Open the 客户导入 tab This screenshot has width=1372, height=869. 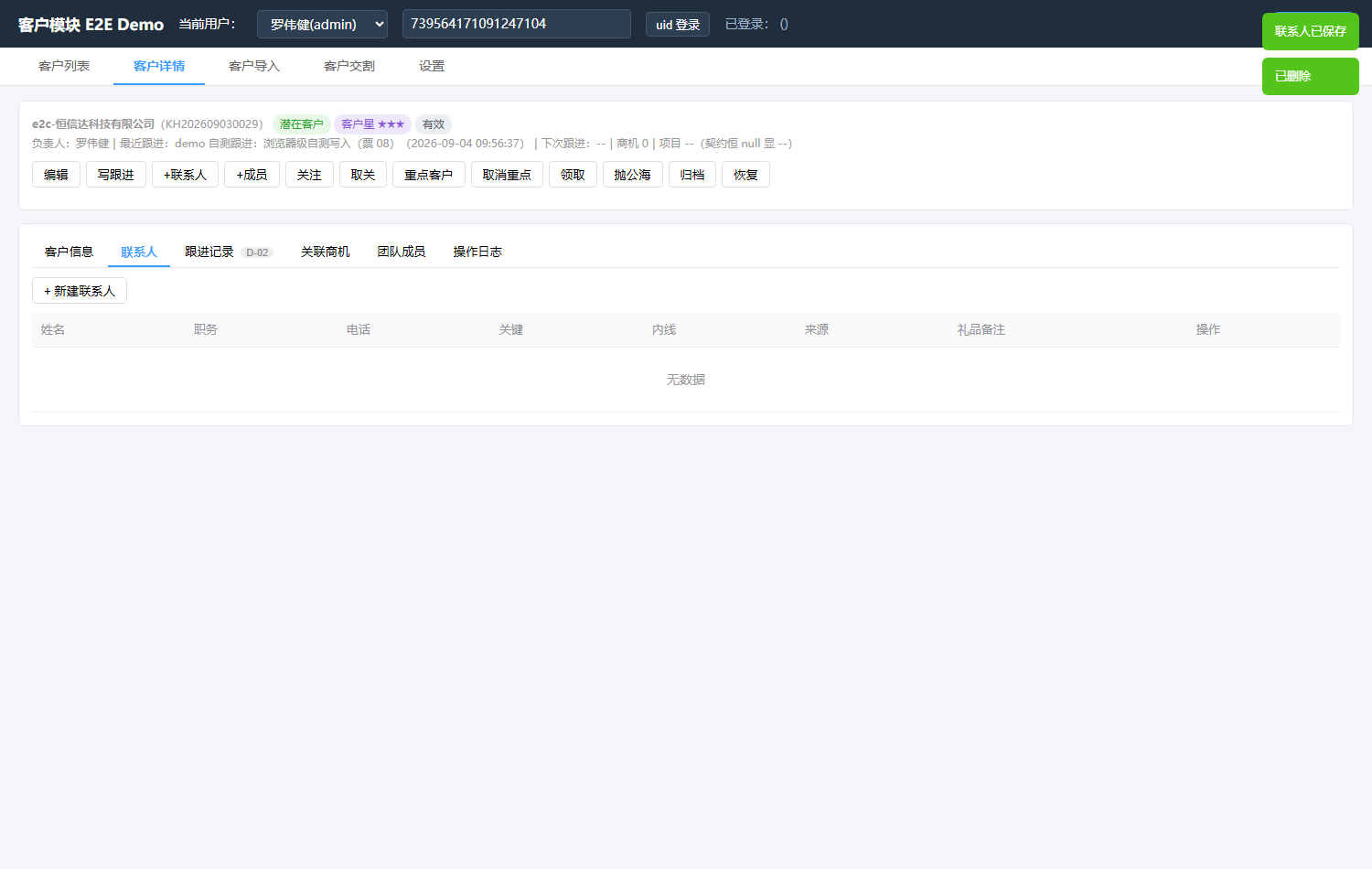[x=254, y=66]
